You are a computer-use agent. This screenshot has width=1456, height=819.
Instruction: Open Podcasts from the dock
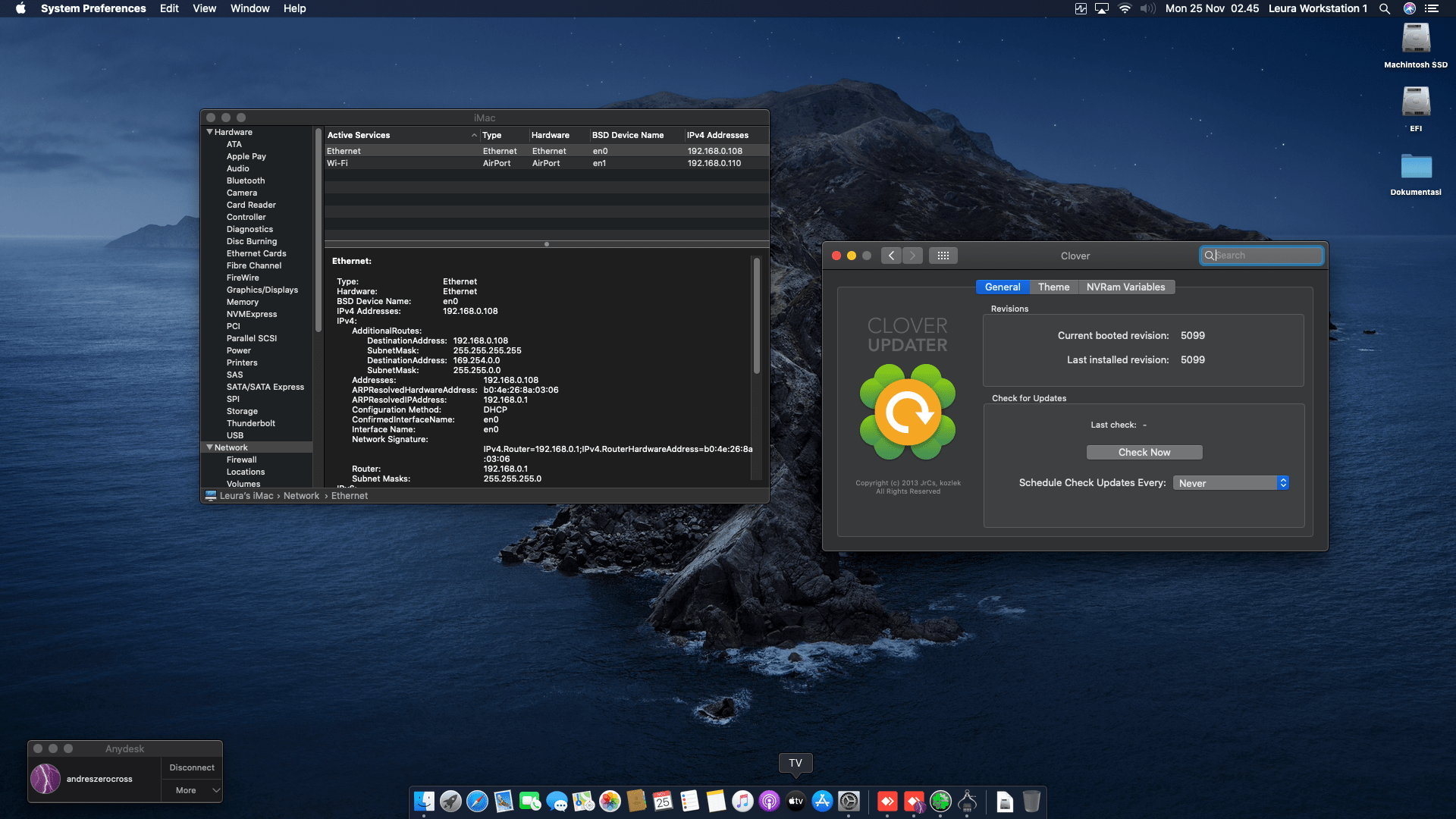769,802
